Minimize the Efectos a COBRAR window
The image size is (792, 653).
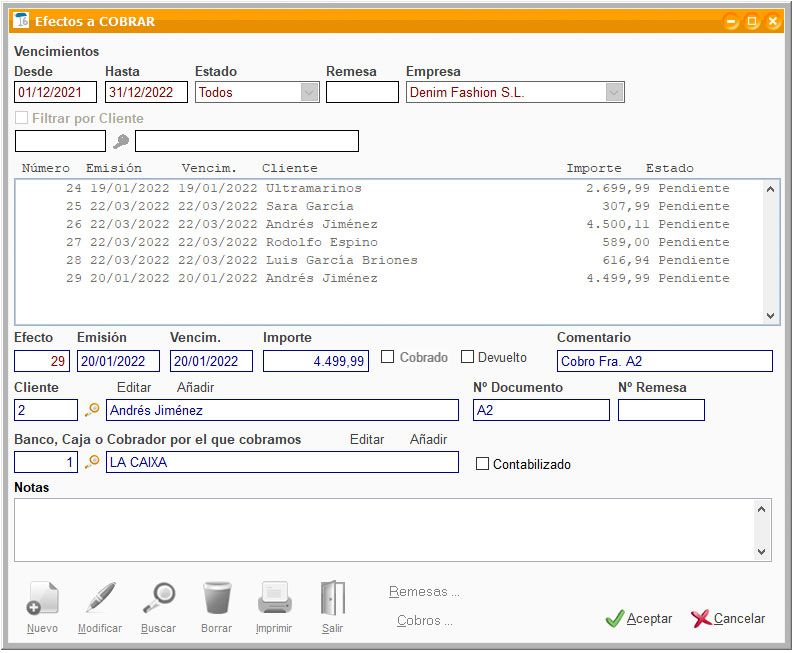(731, 21)
